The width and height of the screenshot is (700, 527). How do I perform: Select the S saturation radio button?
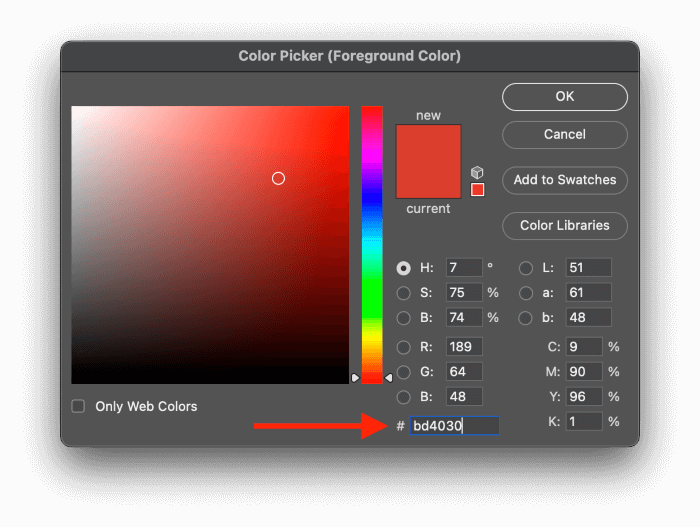click(x=404, y=293)
